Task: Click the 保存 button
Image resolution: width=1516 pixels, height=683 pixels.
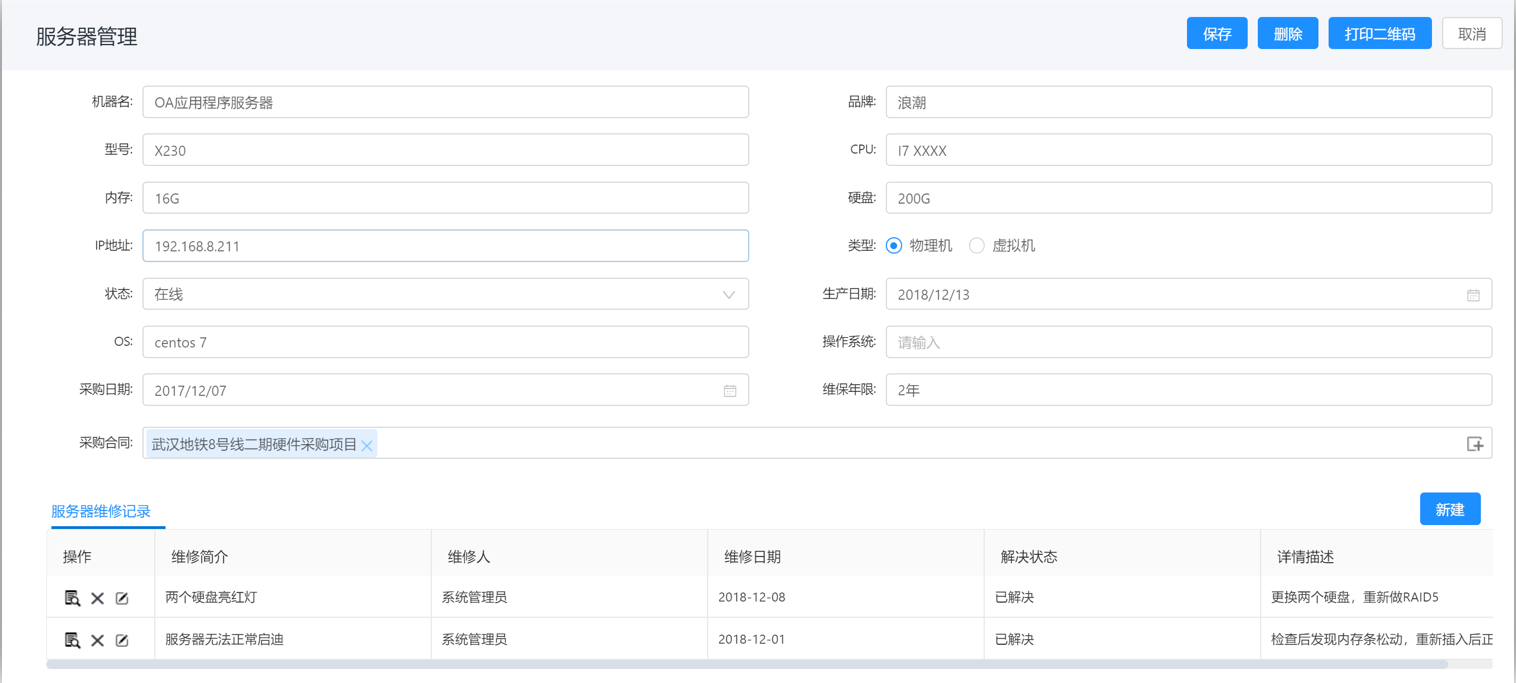Action: (x=1216, y=34)
